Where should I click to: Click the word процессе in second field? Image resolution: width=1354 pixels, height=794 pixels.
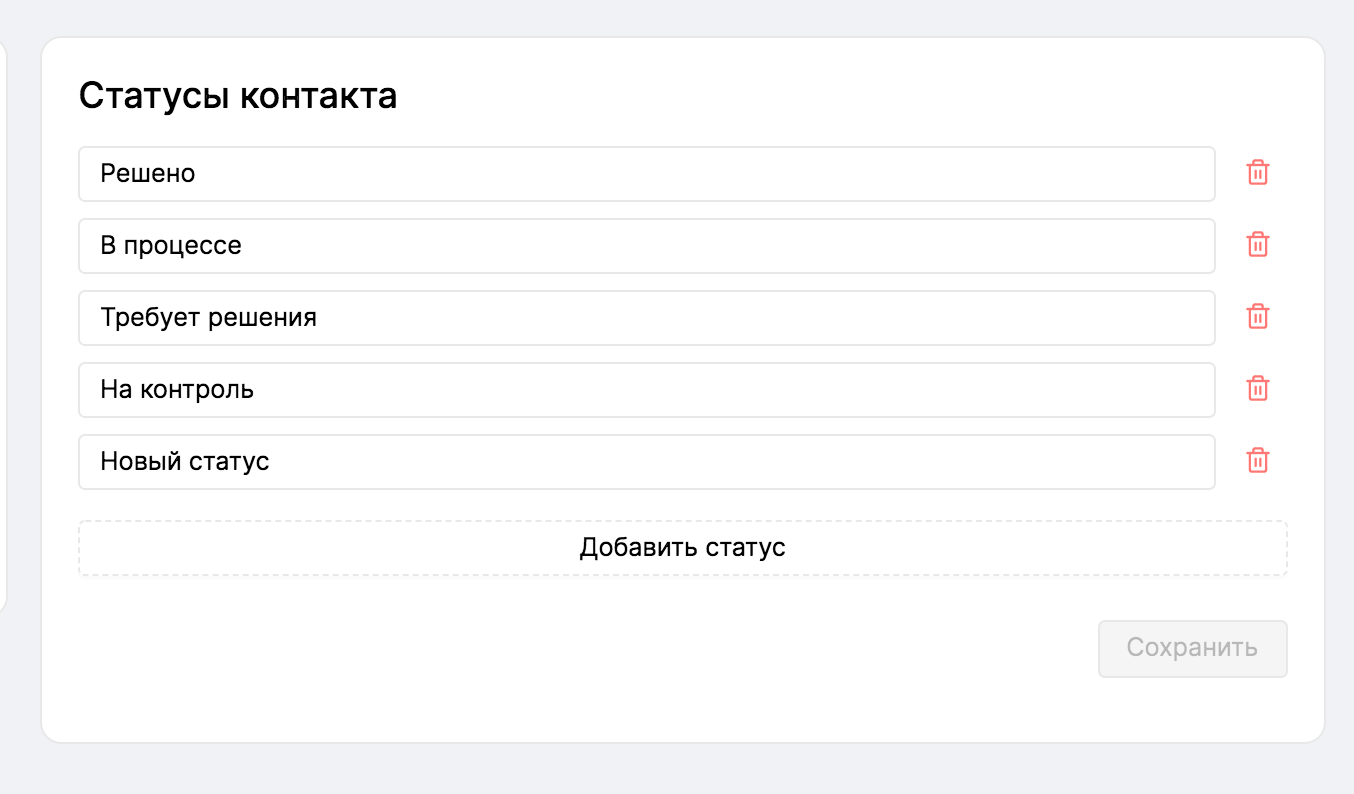coord(183,246)
